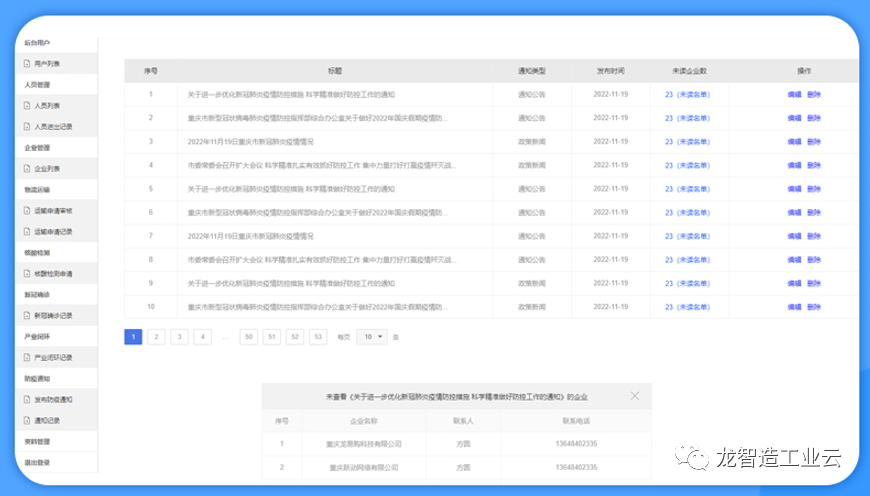Click the icon next to 发布防疫通知

[x=27, y=399]
